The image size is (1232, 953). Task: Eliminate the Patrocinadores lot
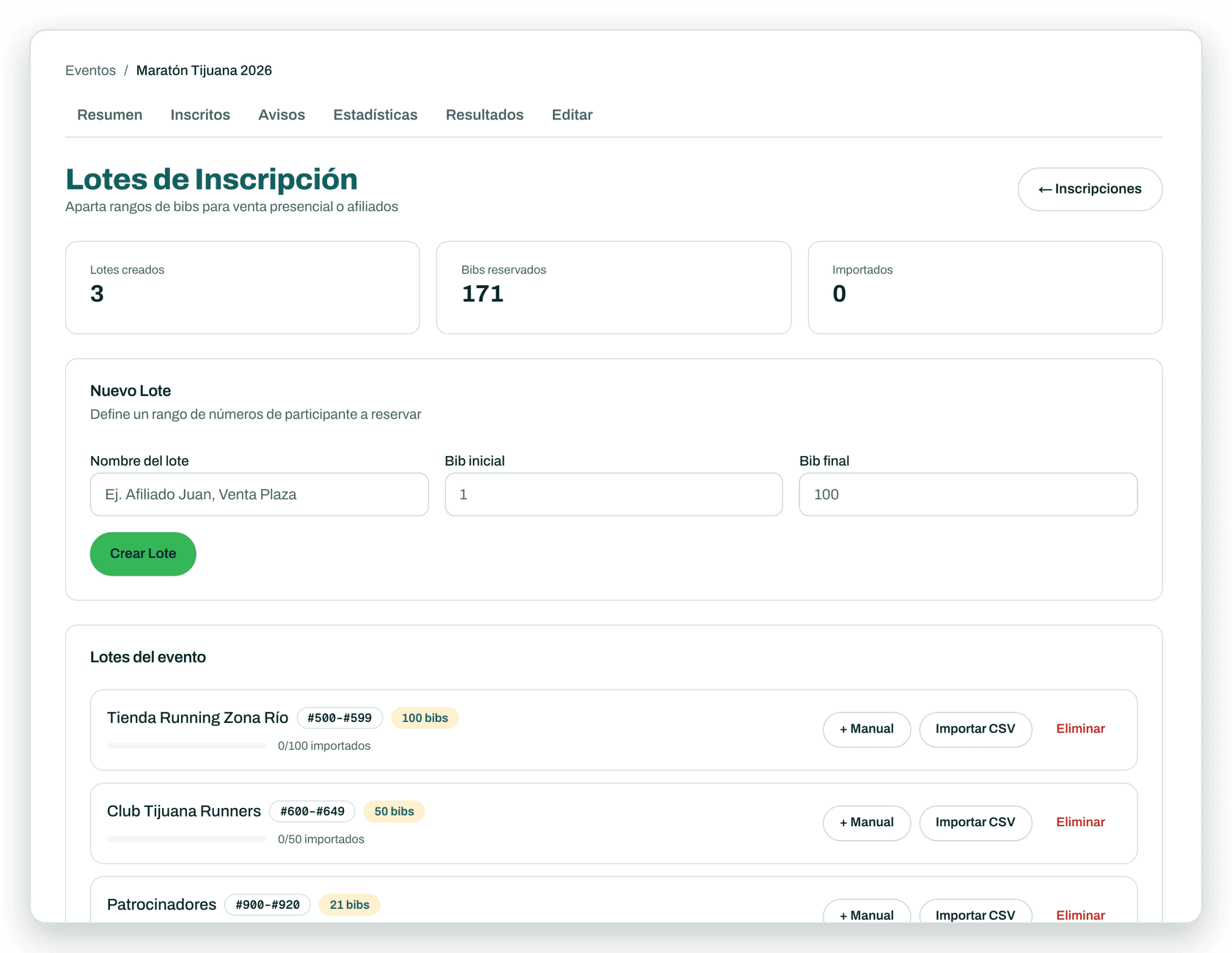click(x=1080, y=915)
